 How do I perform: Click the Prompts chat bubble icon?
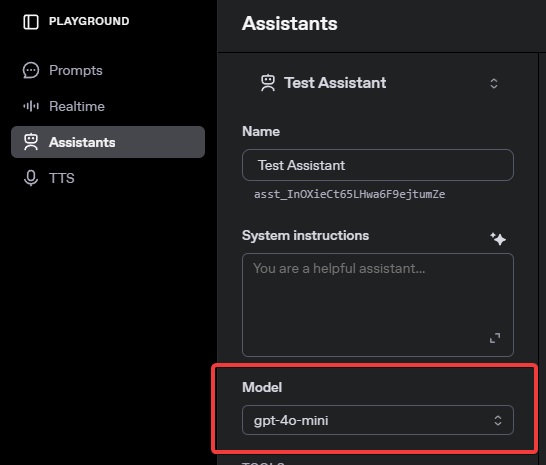coord(31,70)
